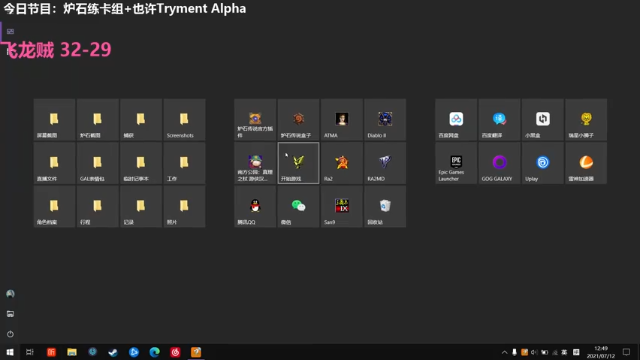Open Steam from the taskbar
Screen dimensions: 640x360
(113, 352)
